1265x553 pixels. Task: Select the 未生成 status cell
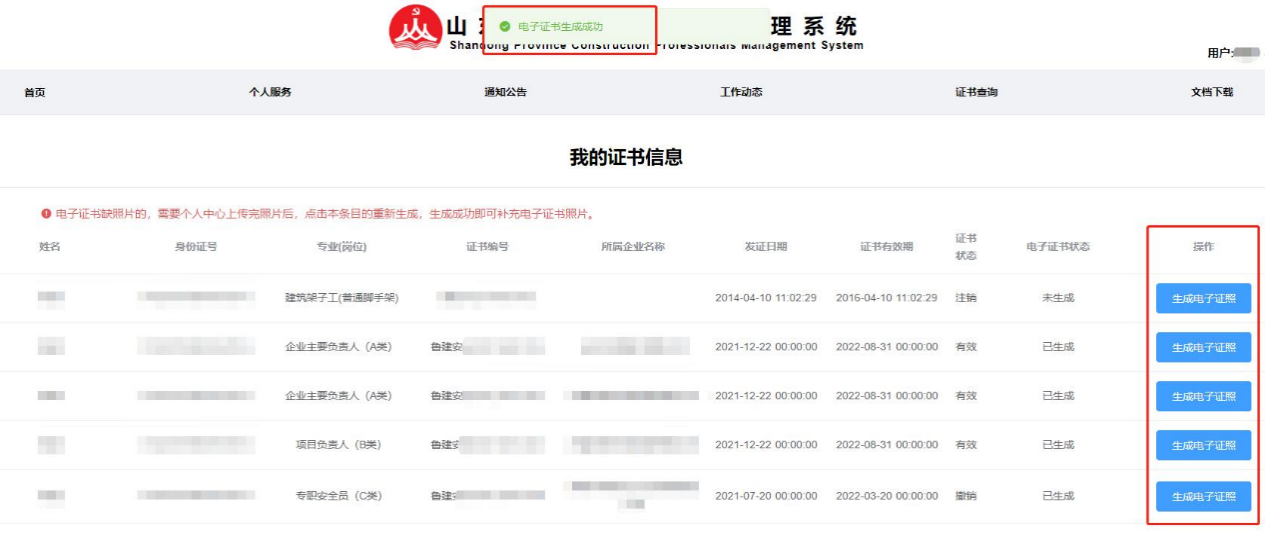tap(1057, 298)
